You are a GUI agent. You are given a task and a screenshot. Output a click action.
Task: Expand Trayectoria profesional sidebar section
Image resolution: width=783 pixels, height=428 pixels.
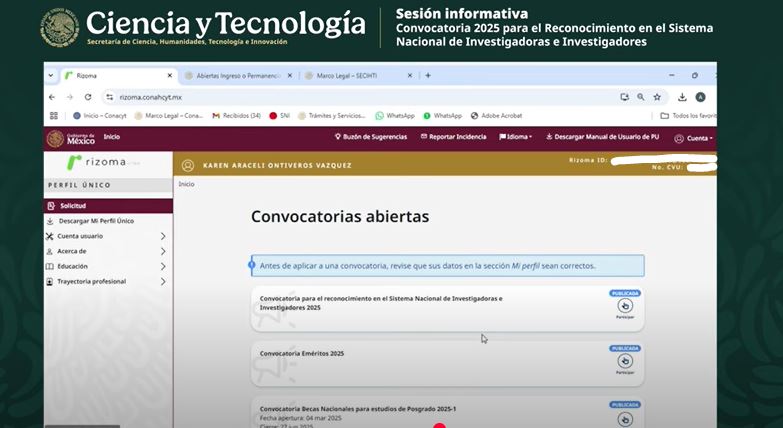pos(163,282)
